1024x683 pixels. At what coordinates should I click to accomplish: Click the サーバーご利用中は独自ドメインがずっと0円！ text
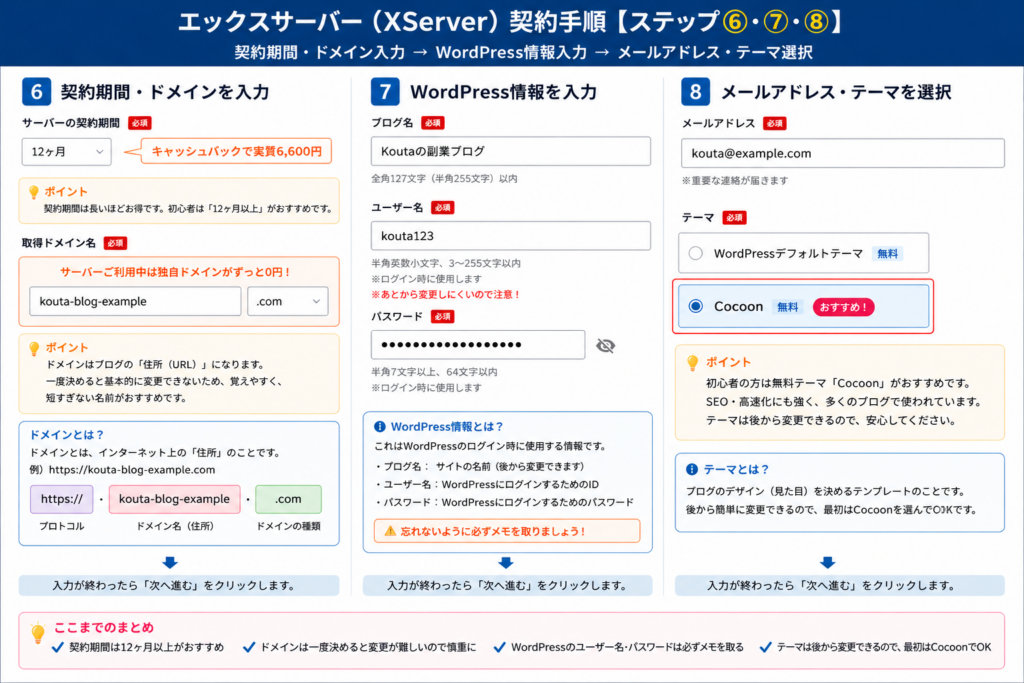click(x=175, y=272)
